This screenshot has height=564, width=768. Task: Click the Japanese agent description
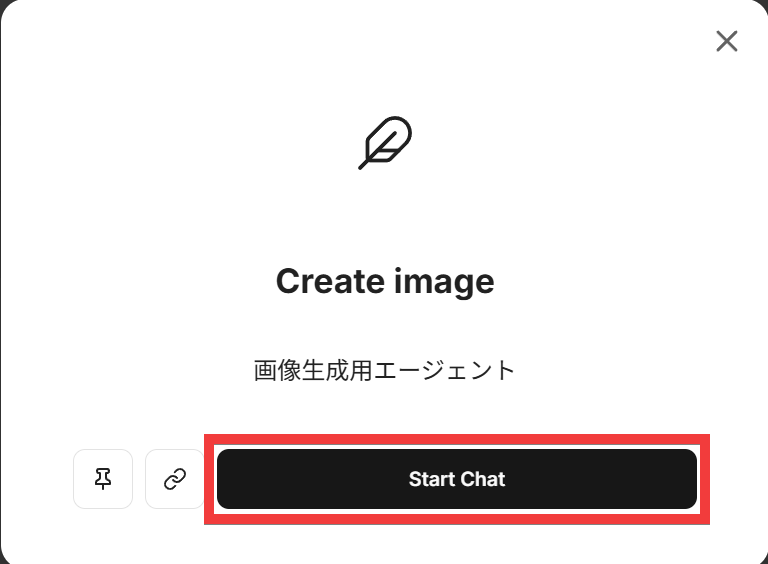(385, 370)
